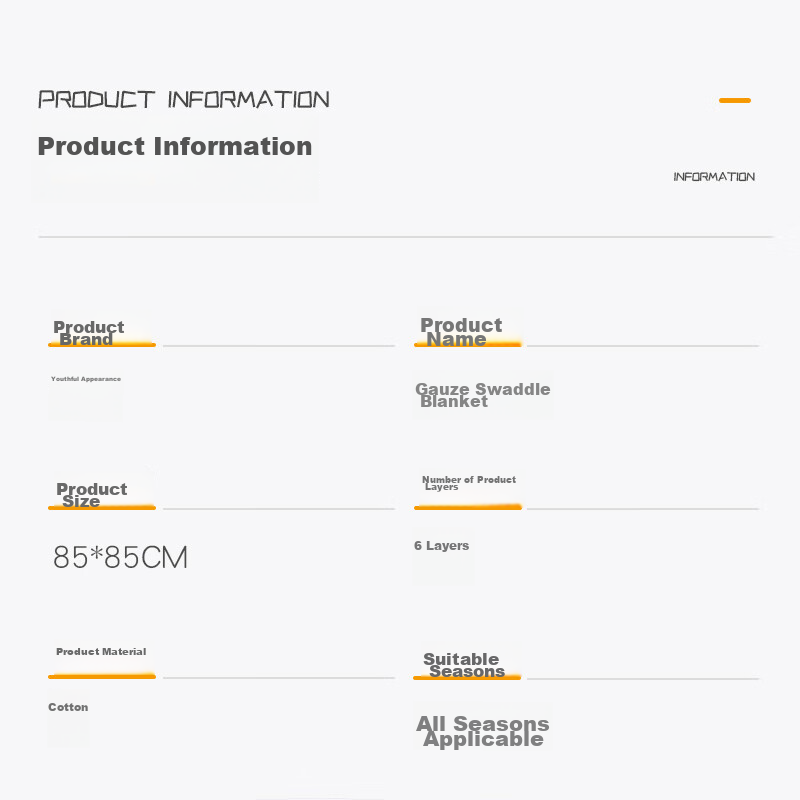The height and width of the screenshot is (800, 800).
Task: Click the orange dash accent at top right
Action: click(735, 101)
